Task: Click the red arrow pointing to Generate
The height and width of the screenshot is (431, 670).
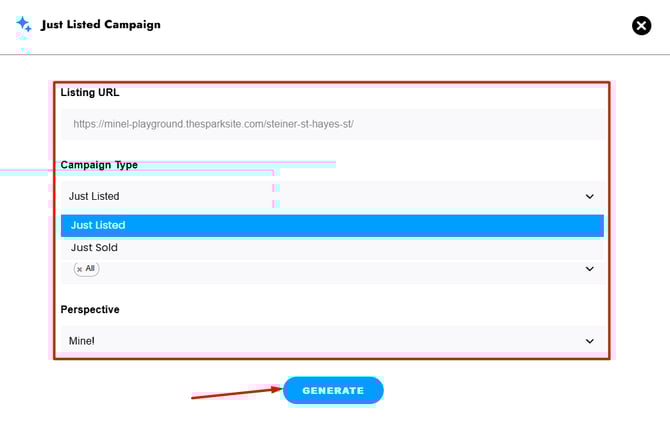Action: point(236,393)
